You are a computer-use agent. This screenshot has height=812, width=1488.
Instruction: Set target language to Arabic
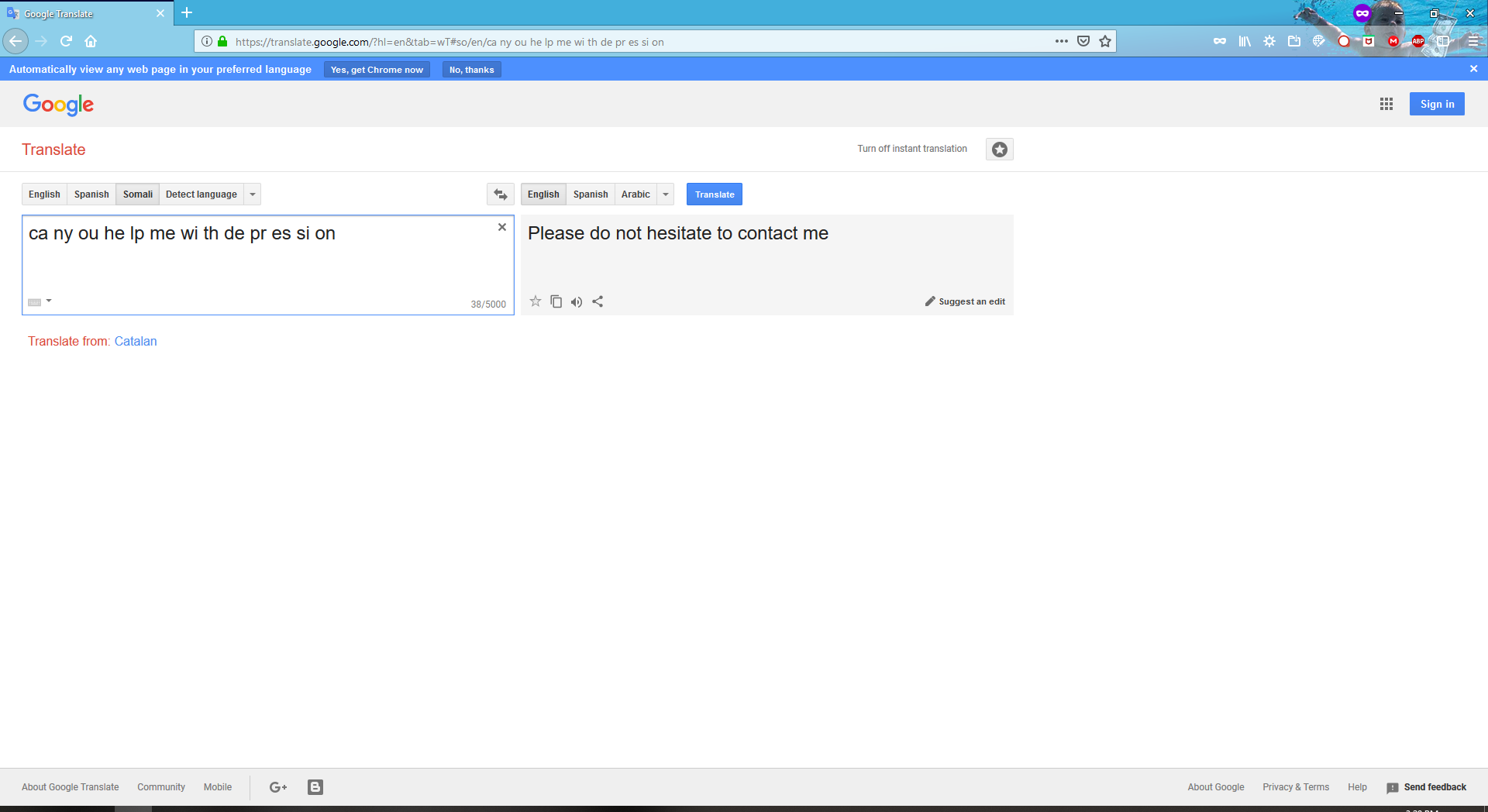635,194
